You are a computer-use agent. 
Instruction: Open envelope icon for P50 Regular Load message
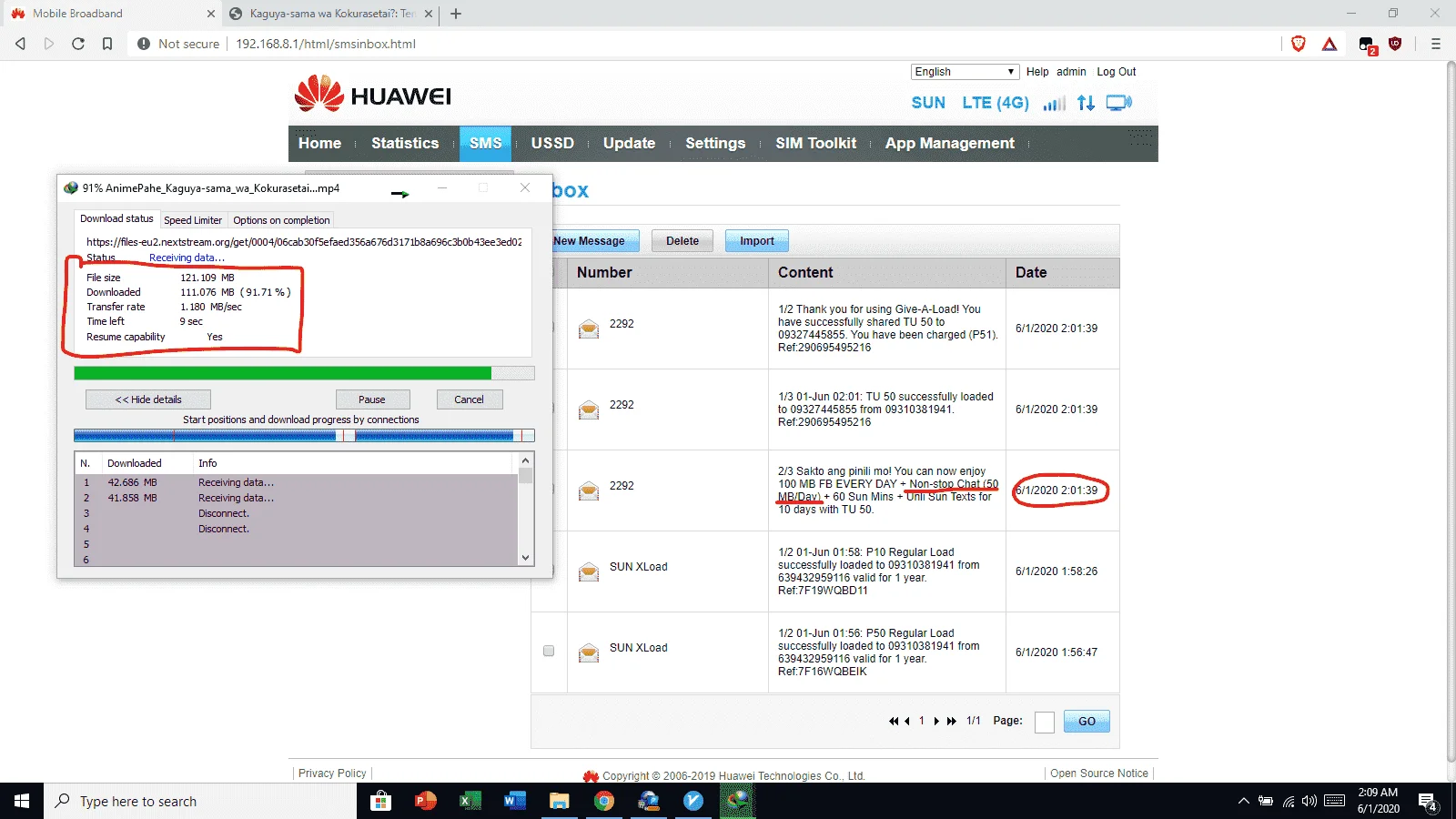click(589, 652)
